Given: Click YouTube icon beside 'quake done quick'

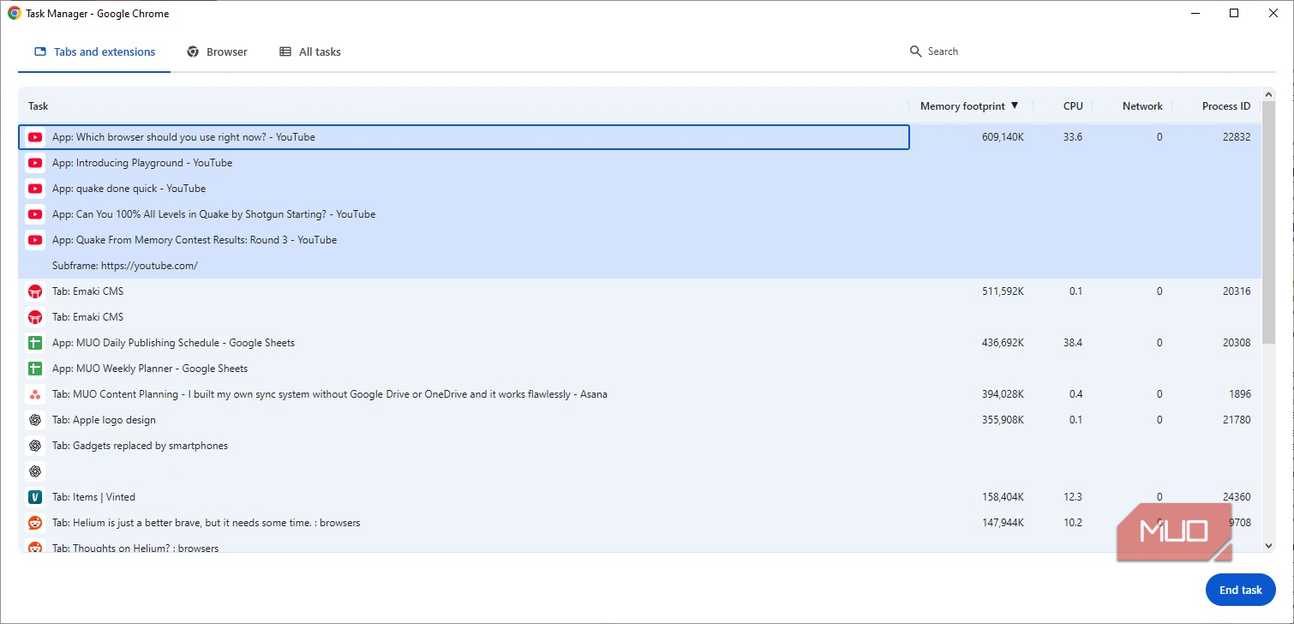Looking at the screenshot, I should pyautogui.click(x=35, y=189).
